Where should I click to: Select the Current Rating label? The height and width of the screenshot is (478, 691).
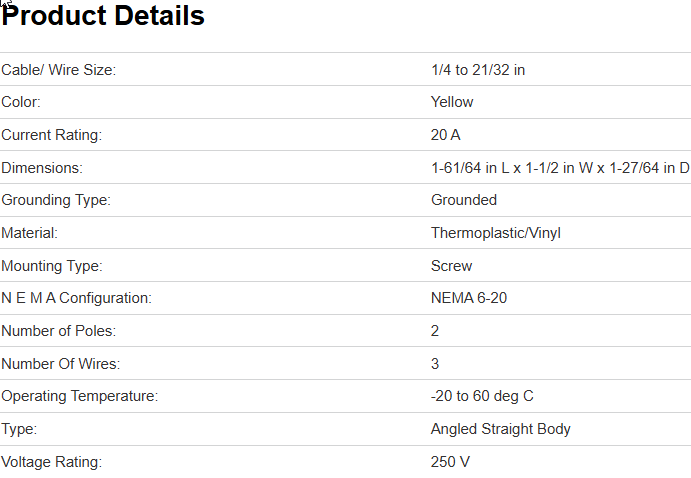(x=52, y=135)
